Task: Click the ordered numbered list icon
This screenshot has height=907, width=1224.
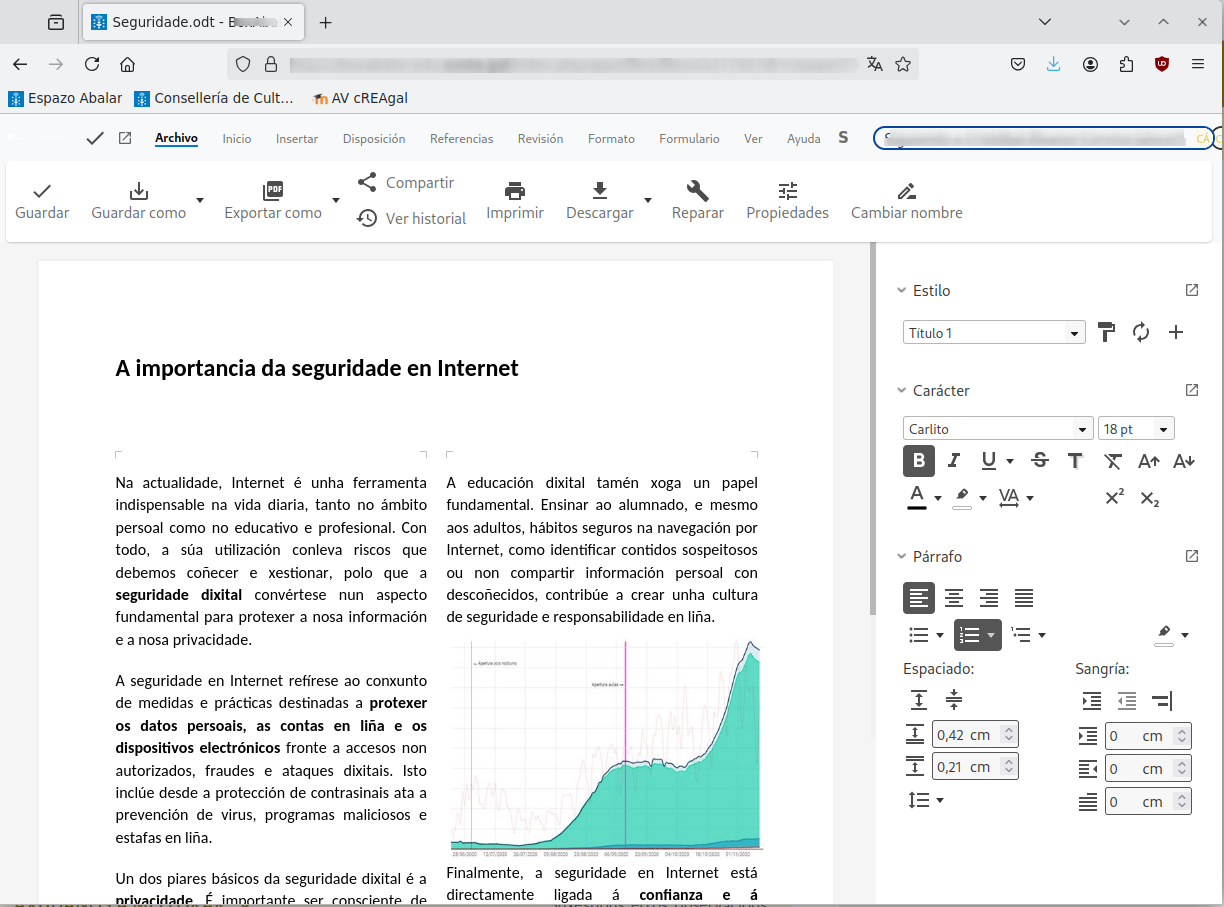Action: point(969,635)
